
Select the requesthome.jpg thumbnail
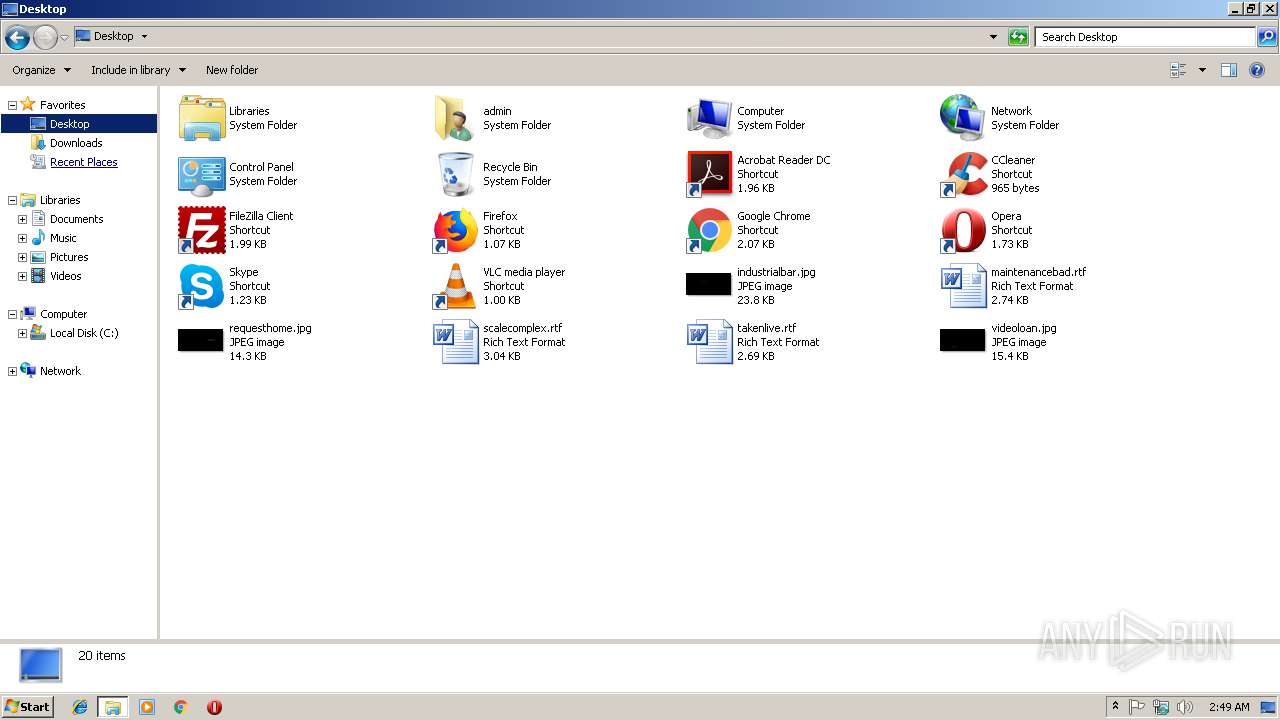(201, 340)
